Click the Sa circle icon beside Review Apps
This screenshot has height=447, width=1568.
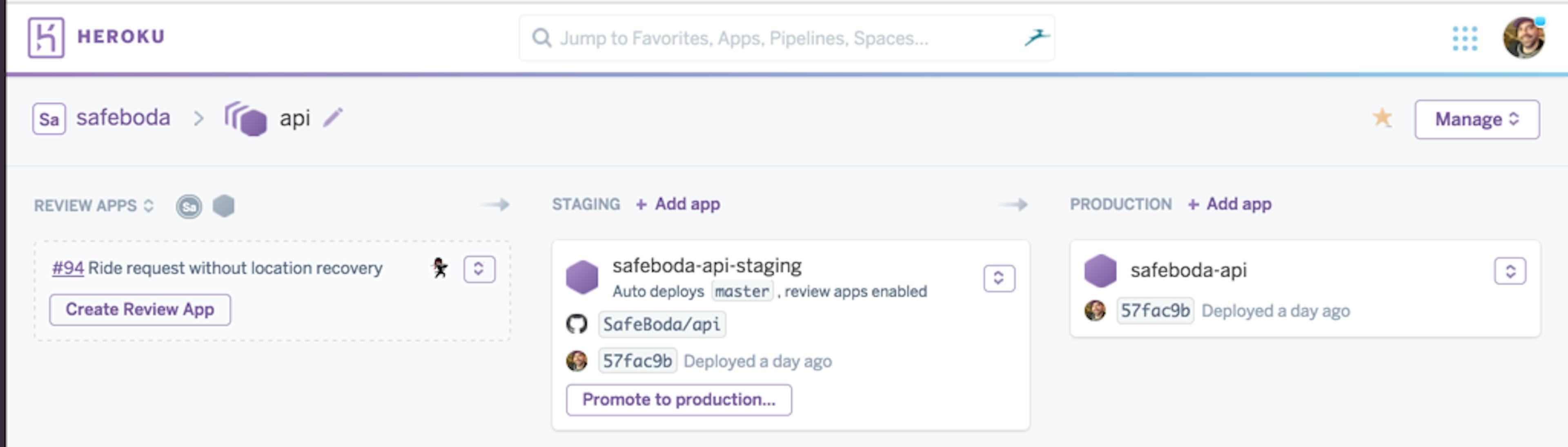(189, 206)
